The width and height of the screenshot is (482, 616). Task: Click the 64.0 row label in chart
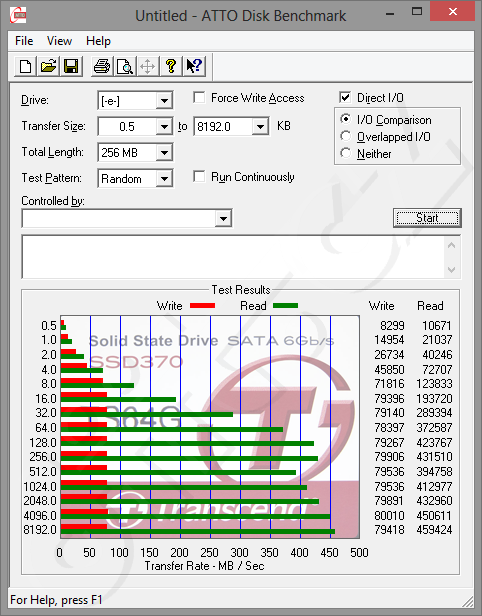[46, 427]
